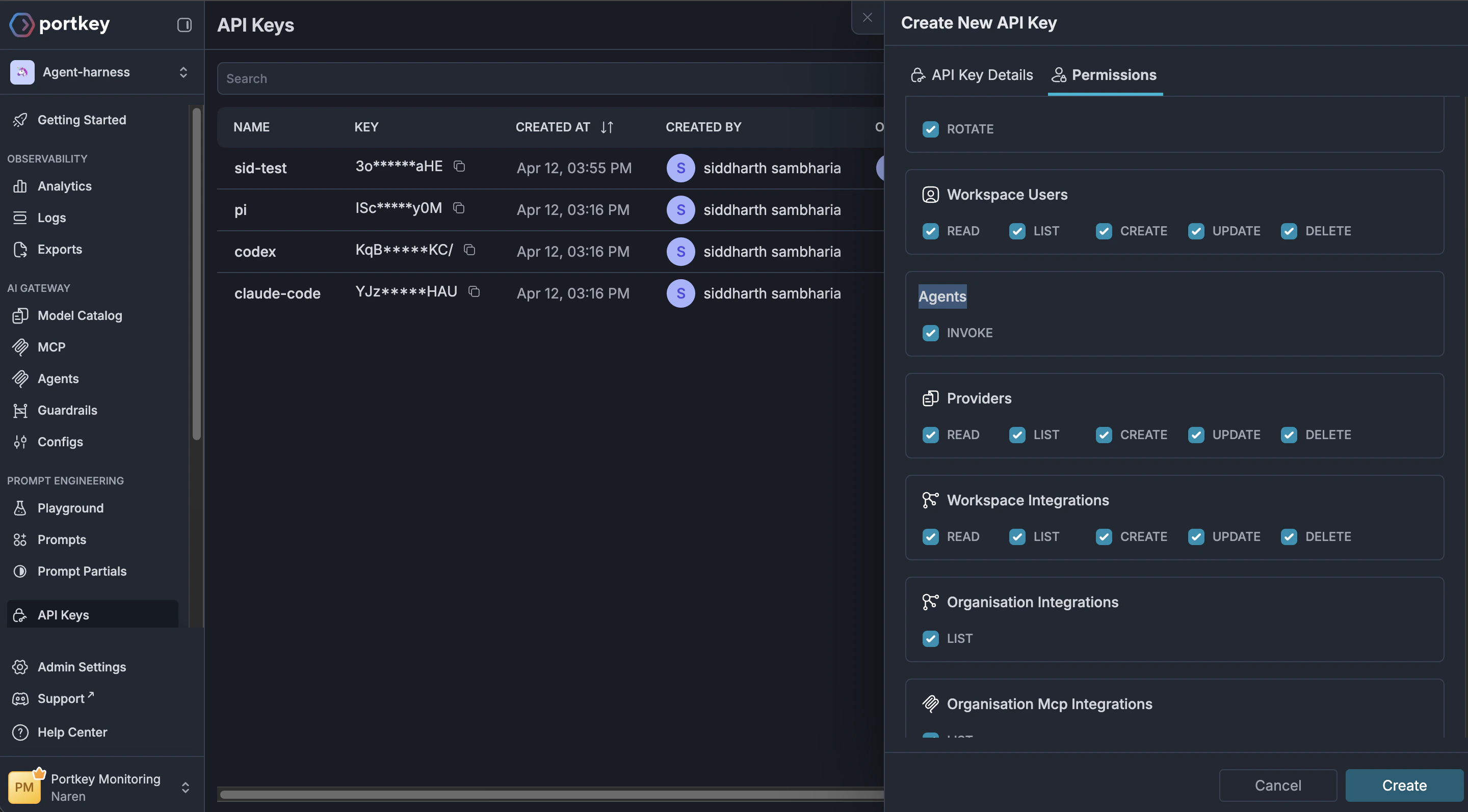
Task: Open Configs in the sidebar
Action: pyautogui.click(x=60, y=442)
